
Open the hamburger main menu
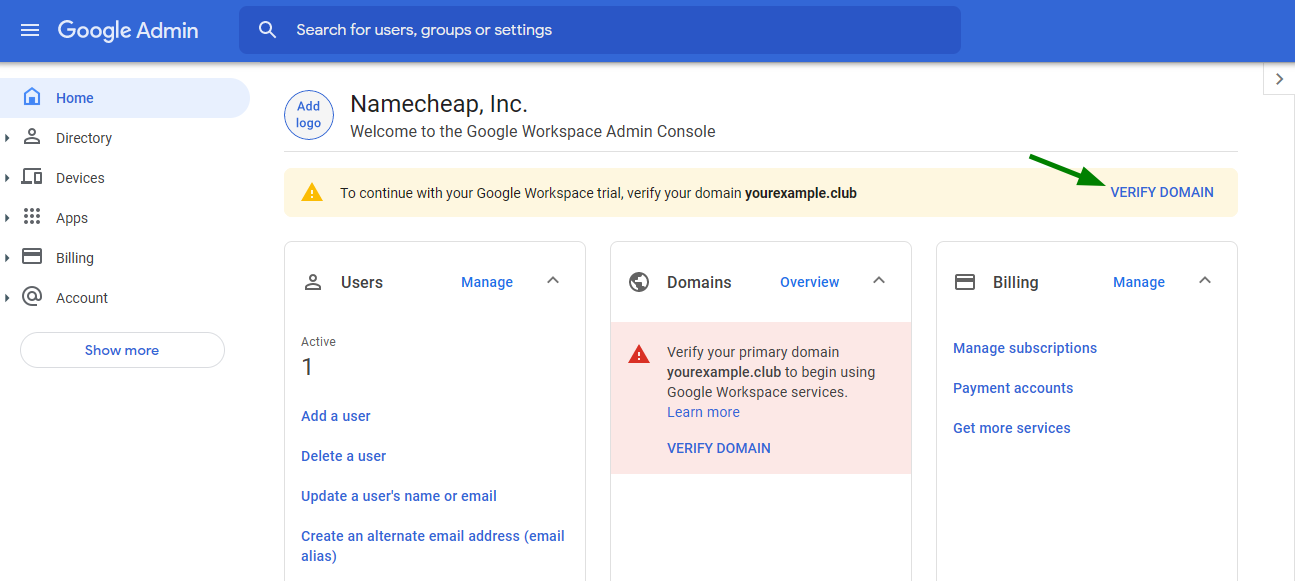(30, 30)
